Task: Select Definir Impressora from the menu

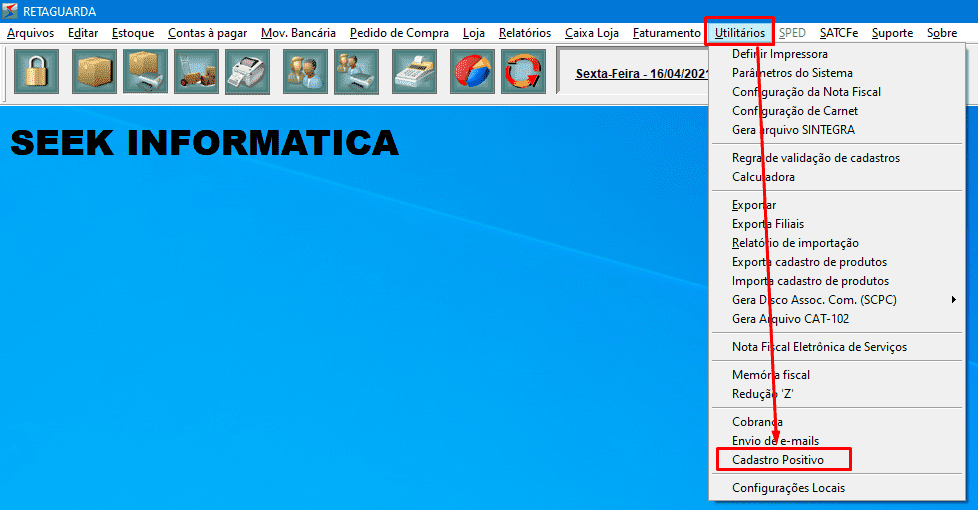Action: 837,54
